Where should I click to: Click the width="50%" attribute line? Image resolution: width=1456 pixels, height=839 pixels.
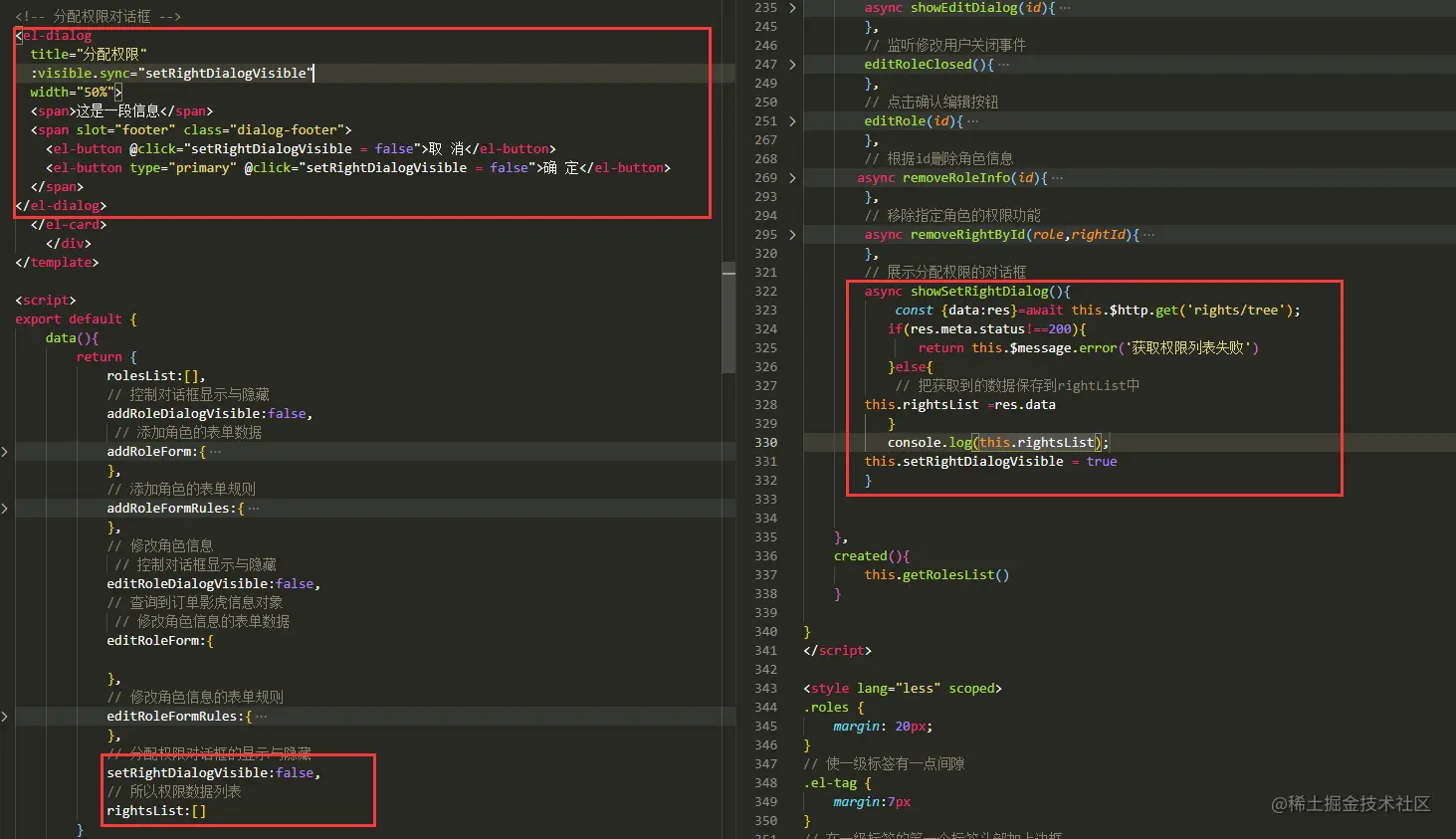pyautogui.click(x=76, y=92)
